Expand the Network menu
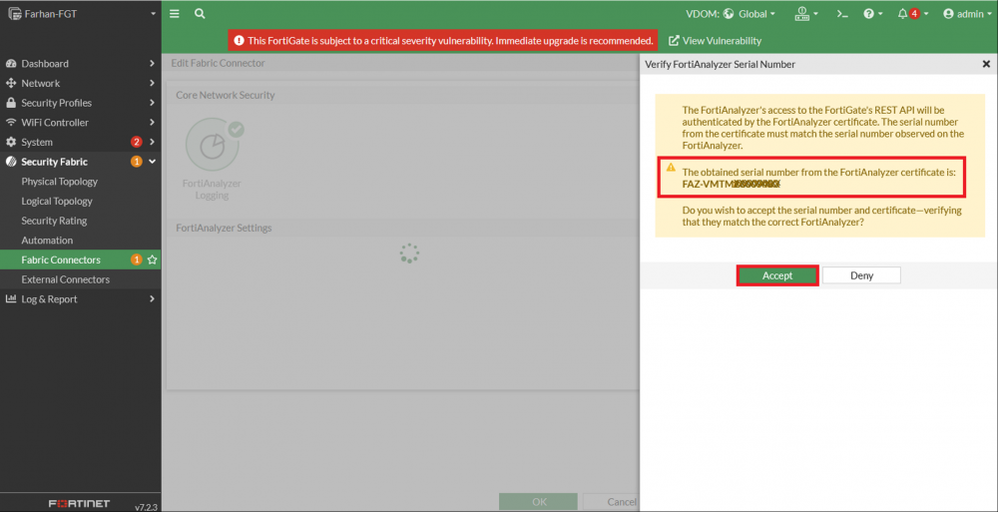This screenshot has height=512, width=998. coord(80,83)
